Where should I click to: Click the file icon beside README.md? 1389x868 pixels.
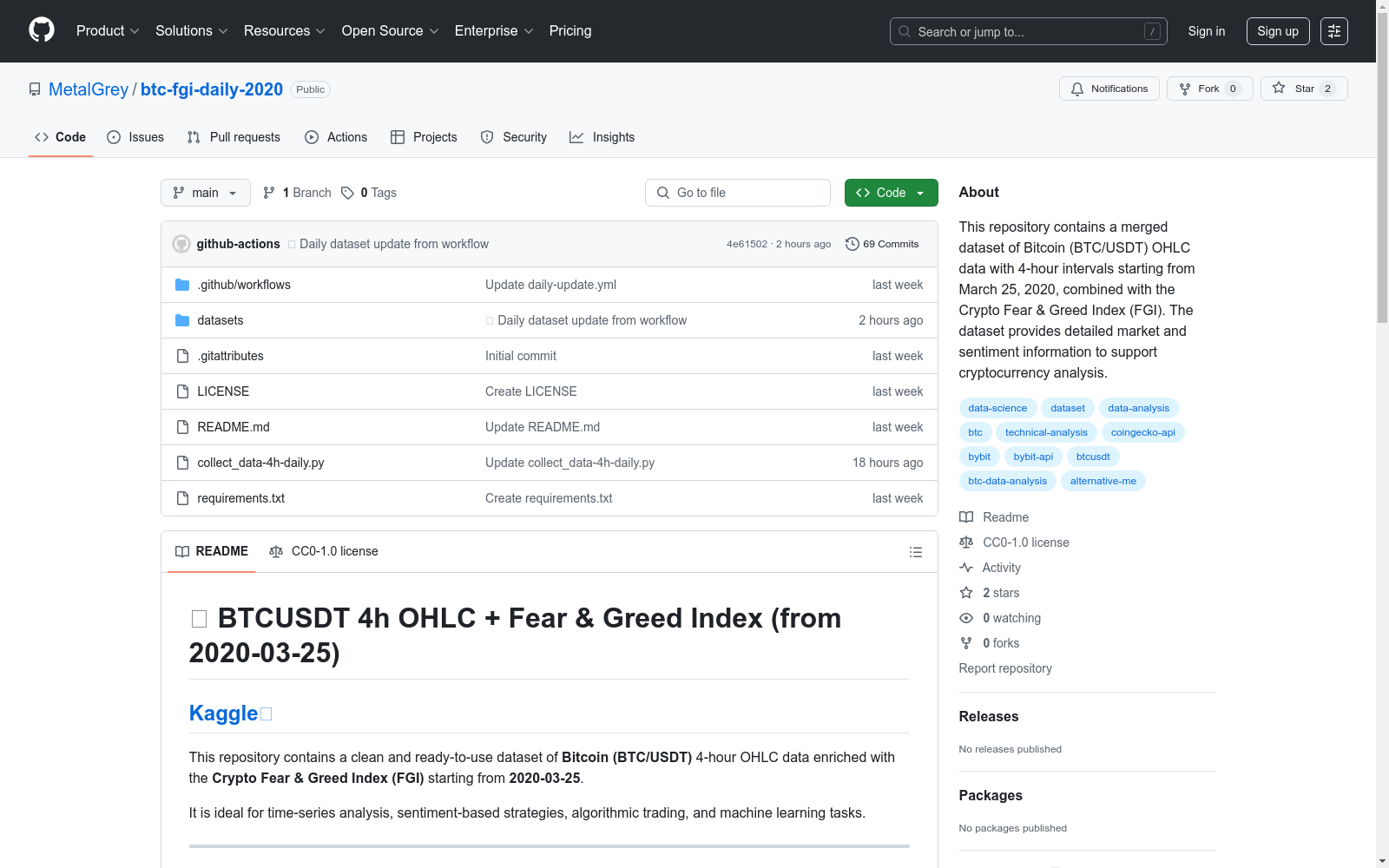(182, 427)
